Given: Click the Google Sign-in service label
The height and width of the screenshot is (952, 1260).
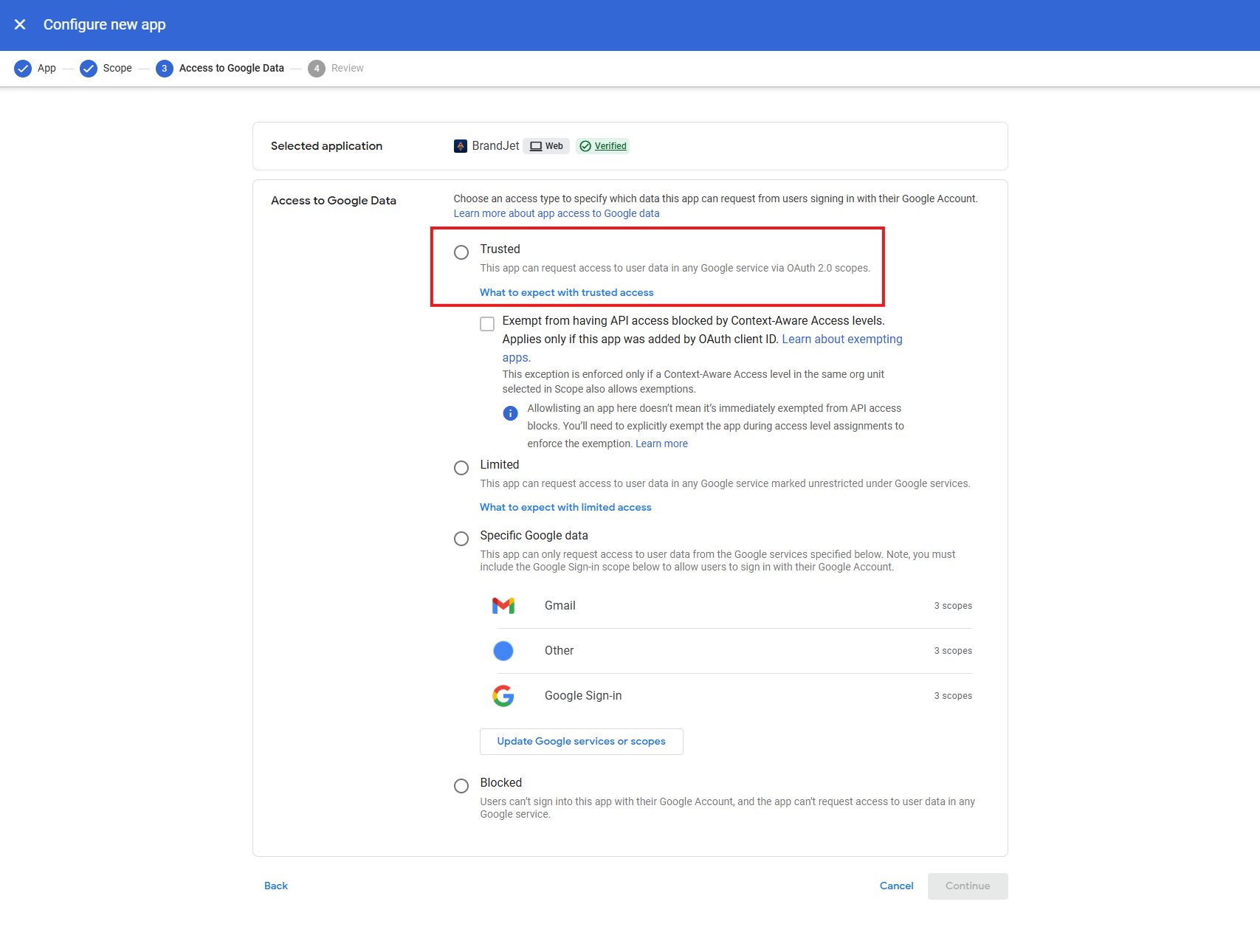Looking at the screenshot, I should click(x=583, y=696).
